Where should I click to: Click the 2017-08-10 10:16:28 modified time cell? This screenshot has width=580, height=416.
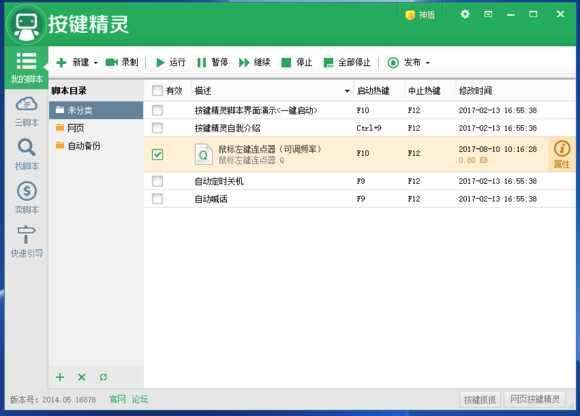[x=498, y=149]
